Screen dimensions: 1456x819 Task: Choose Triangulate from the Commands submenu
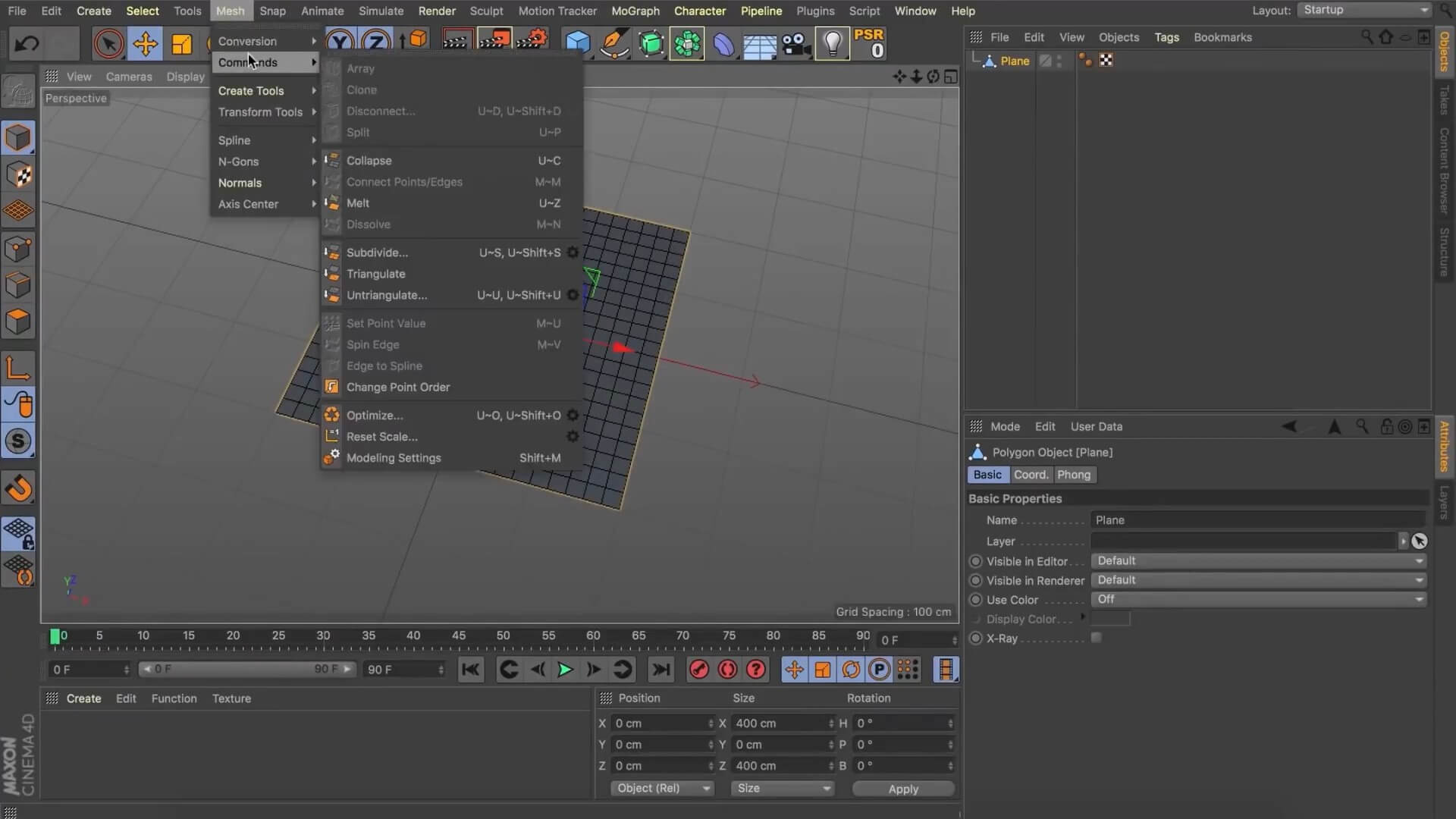(x=376, y=274)
